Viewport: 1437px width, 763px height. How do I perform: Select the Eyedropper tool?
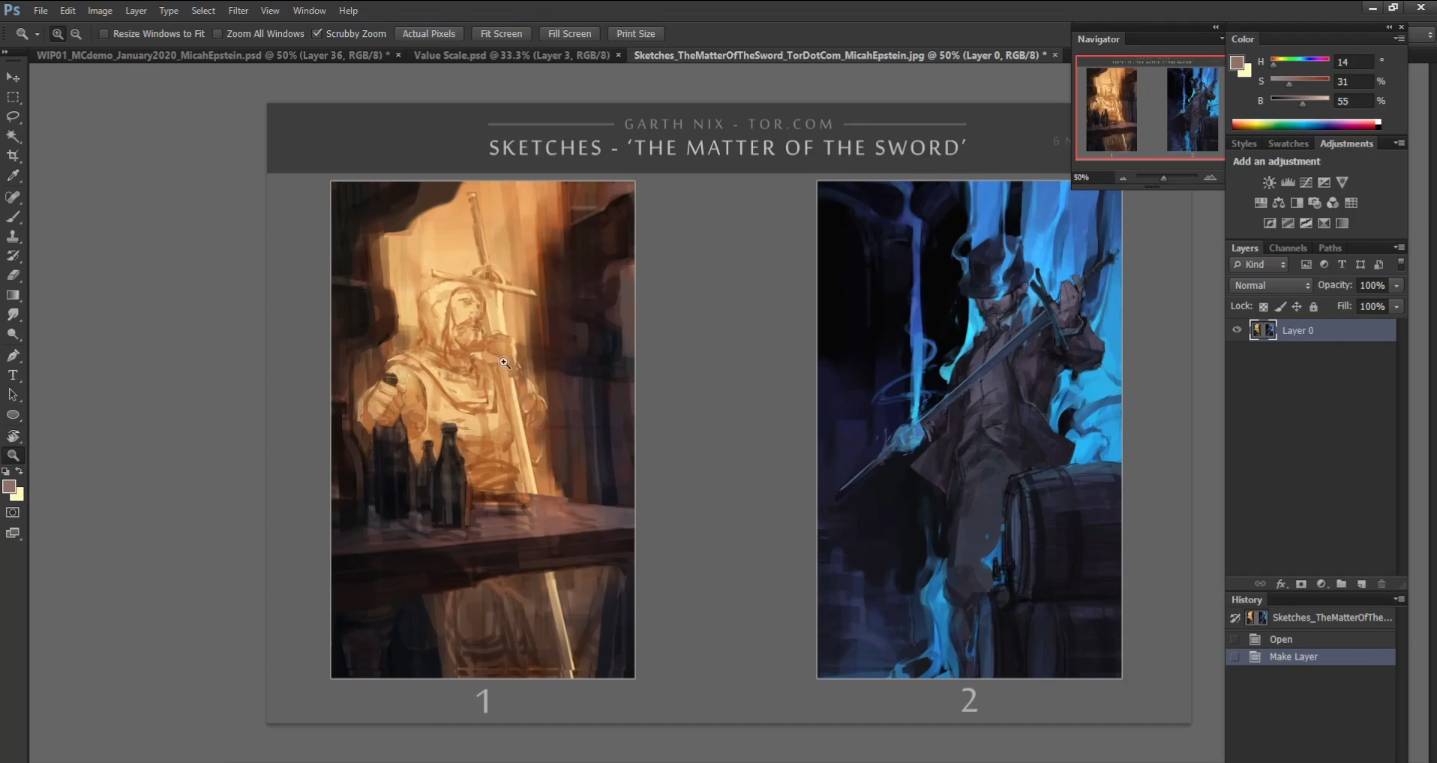[13, 176]
